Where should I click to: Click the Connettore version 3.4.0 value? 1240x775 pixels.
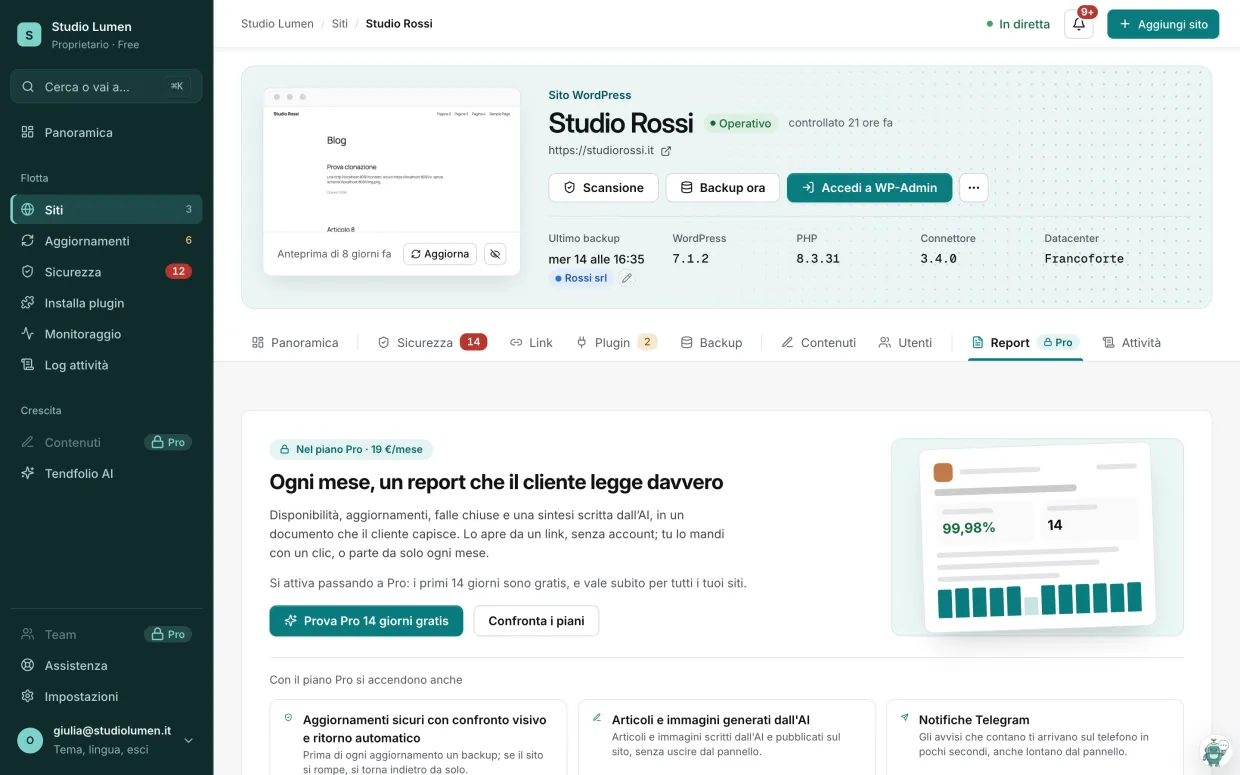coord(939,258)
